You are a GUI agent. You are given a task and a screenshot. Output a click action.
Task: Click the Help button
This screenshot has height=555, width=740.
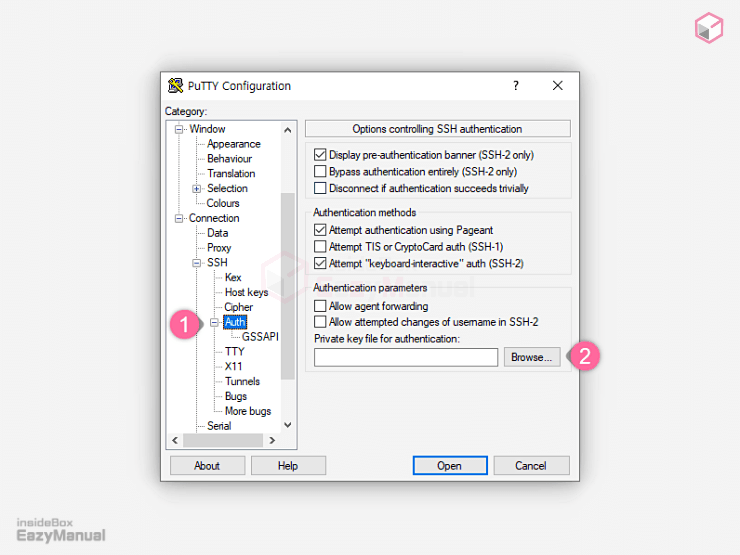pyautogui.click(x=288, y=466)
